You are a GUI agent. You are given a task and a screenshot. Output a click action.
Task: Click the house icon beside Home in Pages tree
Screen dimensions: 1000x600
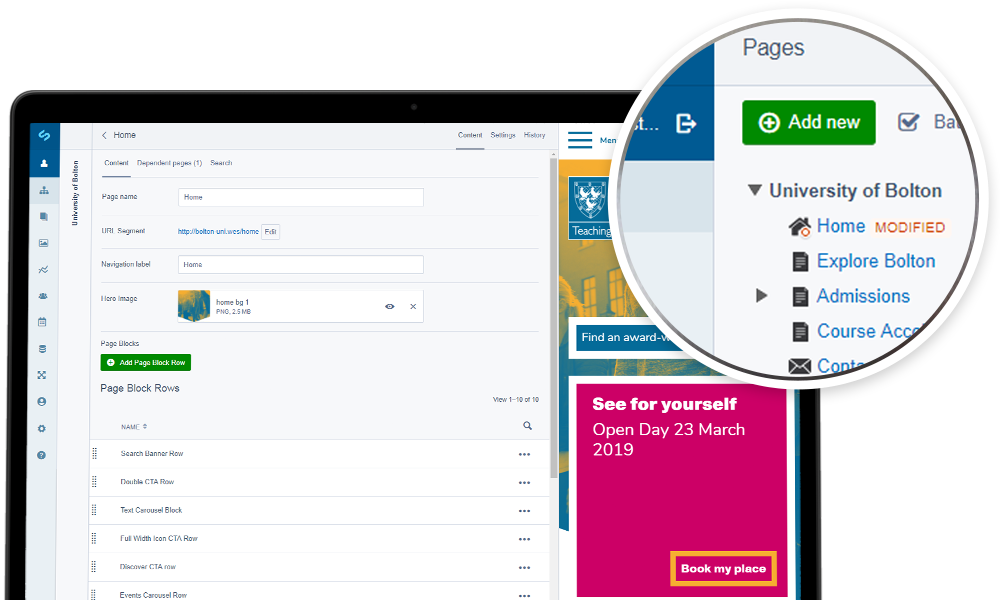click(800, 227)
